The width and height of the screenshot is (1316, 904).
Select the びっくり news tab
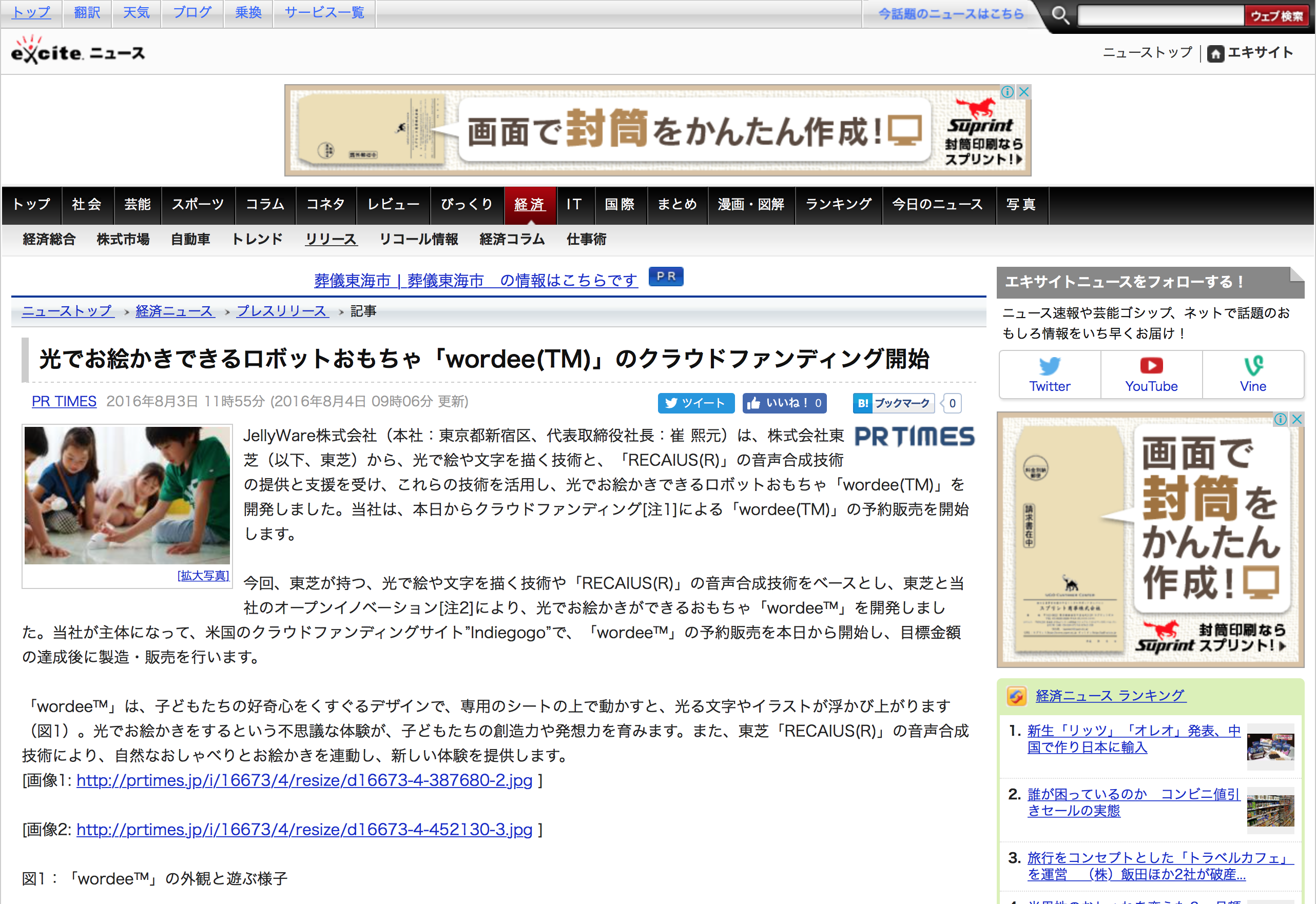(x=467, y=205)
